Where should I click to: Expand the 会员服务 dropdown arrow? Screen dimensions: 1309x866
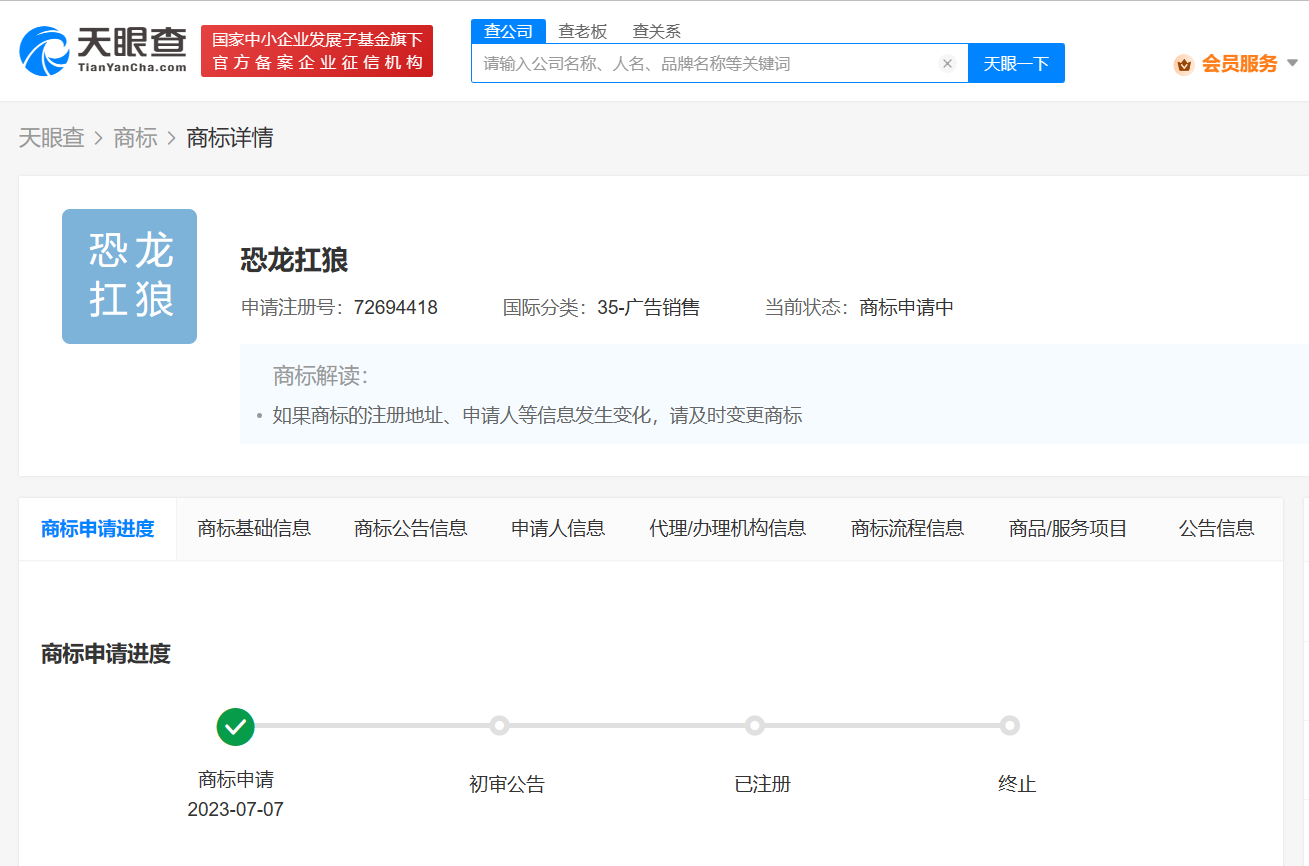pos(1292,63)
